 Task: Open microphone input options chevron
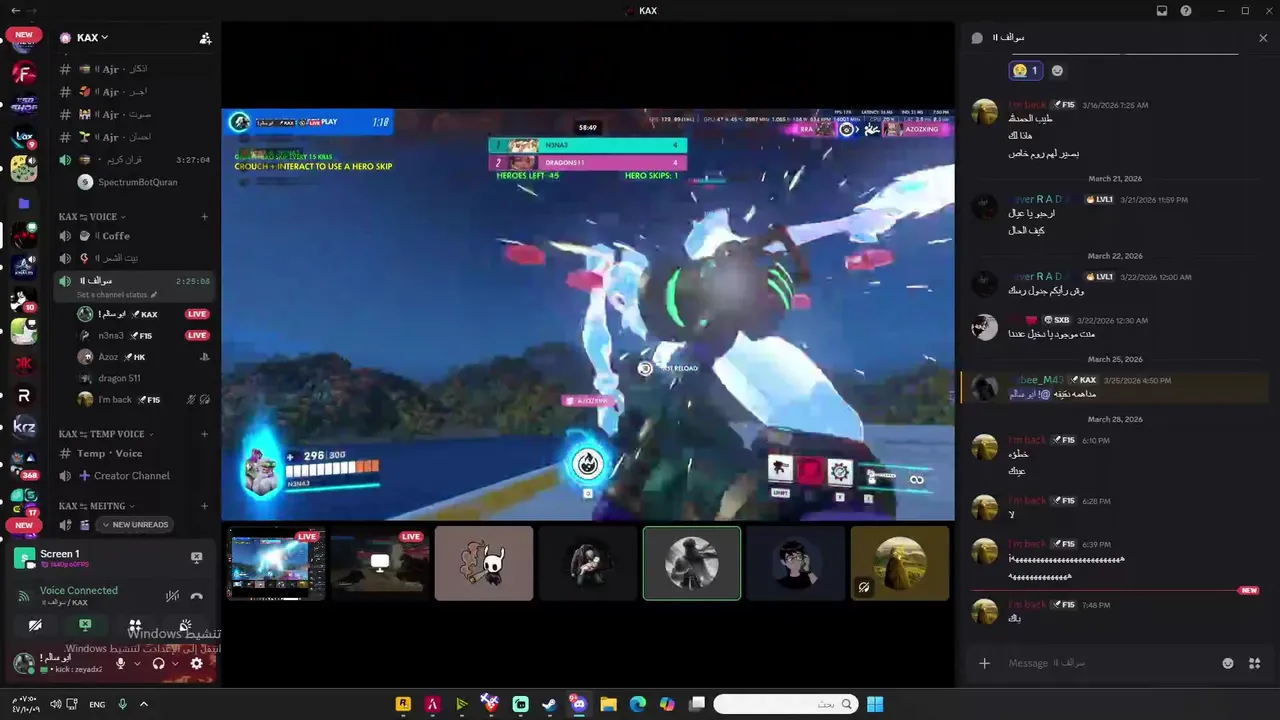pos(137,663)
